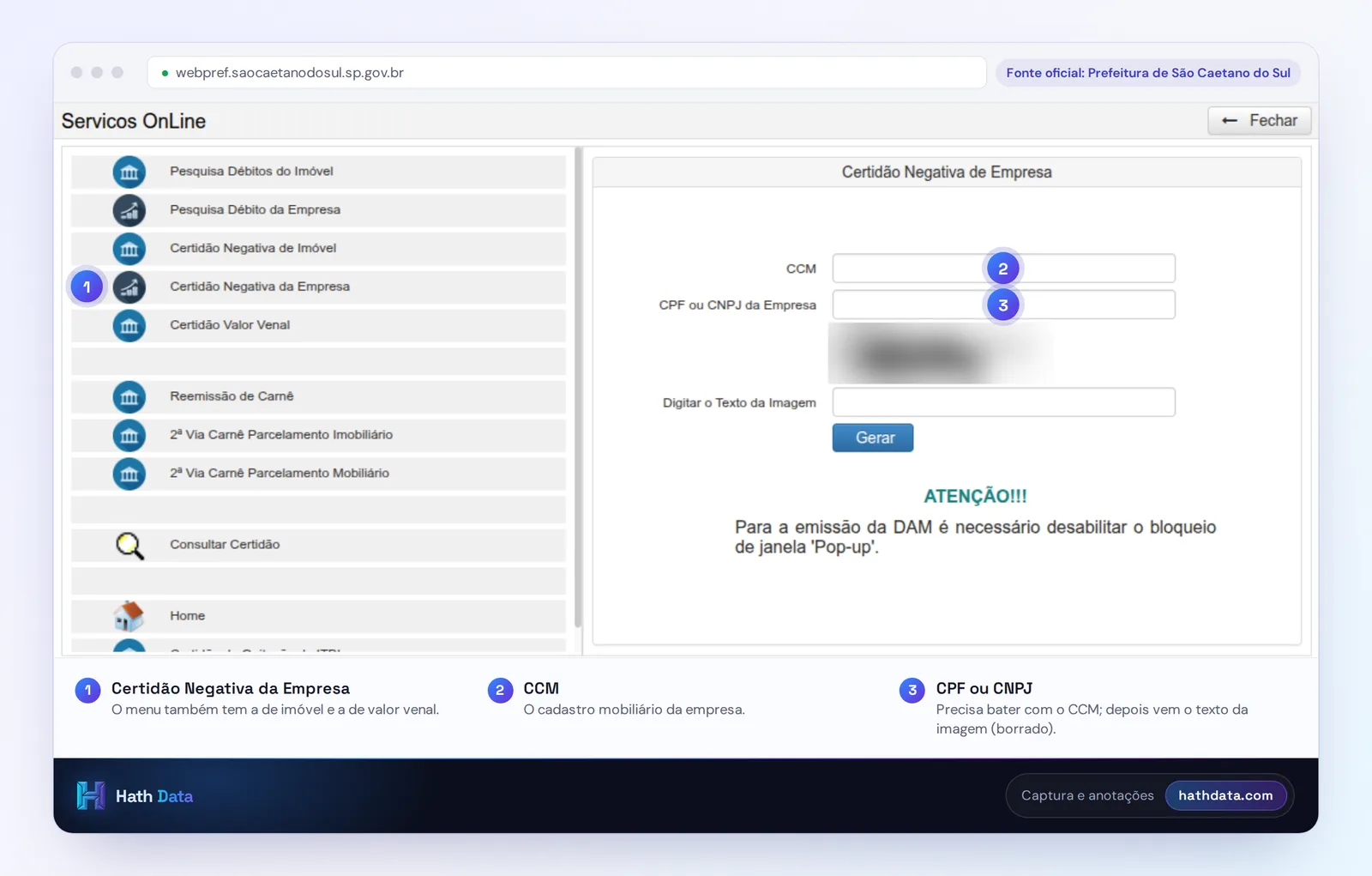Viewport: 1372px width, 876px height.
Task: Open Reemissão de Carnê in the menu
Action: [x=318, y=396]
